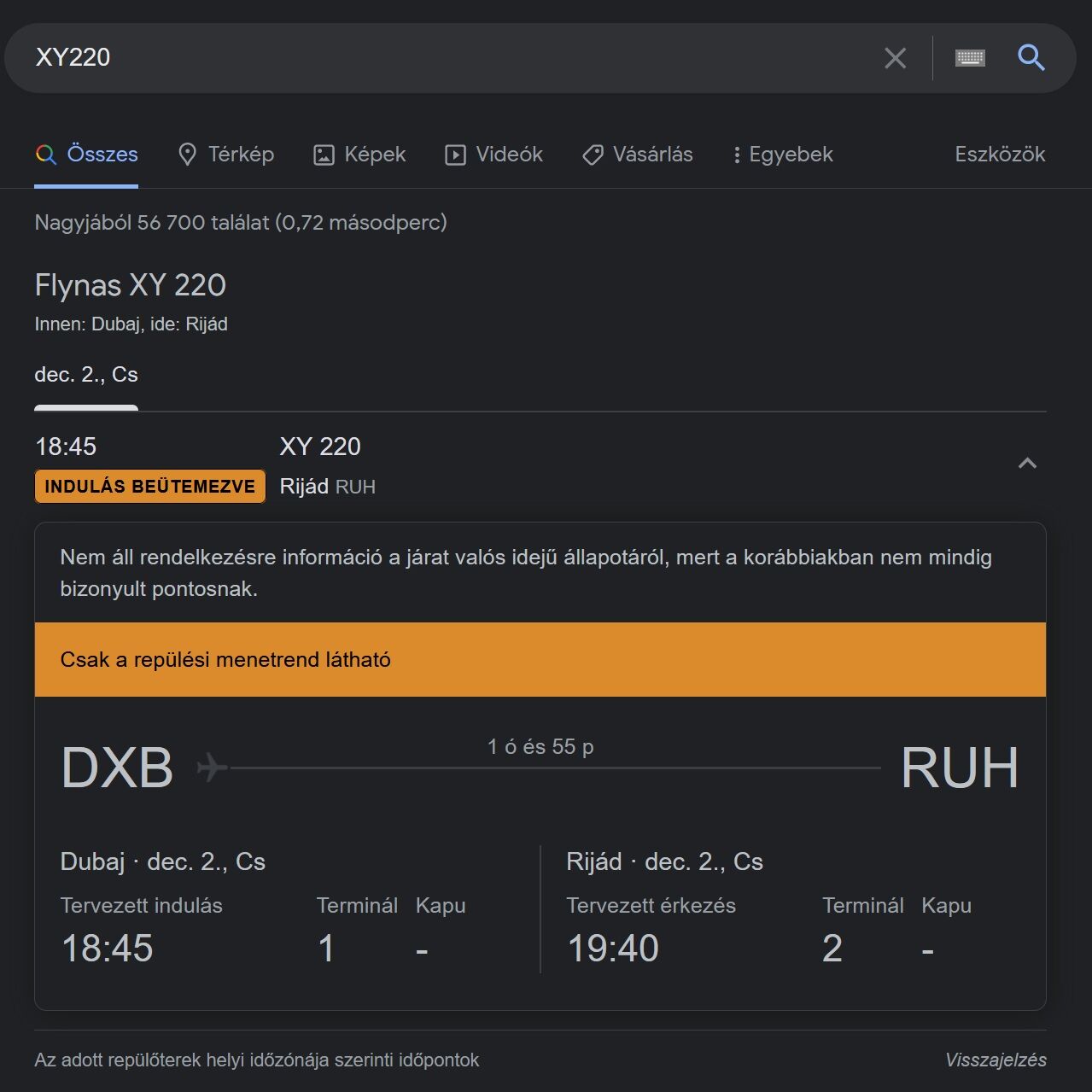Screen dimensions: 1092x1092
Task: Click the planned departure time 18:45 under Tervezett indulás
Action: coord(108,949)
